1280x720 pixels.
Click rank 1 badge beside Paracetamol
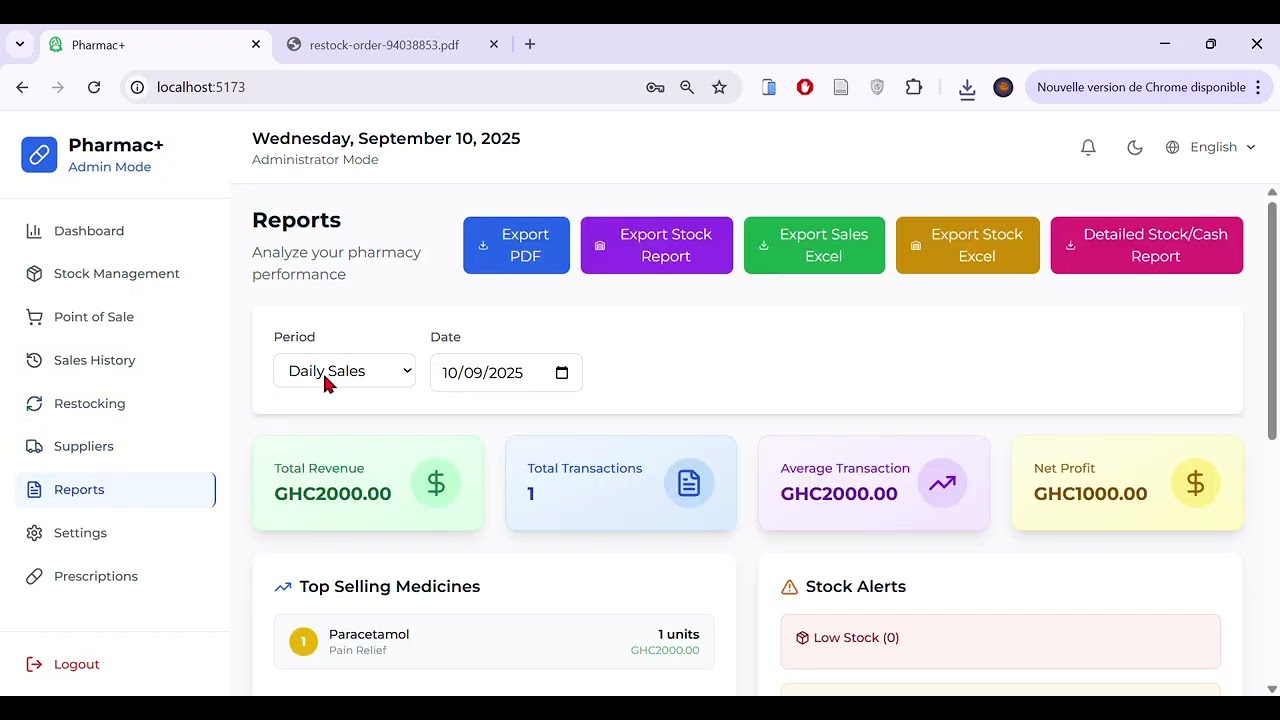coord(303,641)
